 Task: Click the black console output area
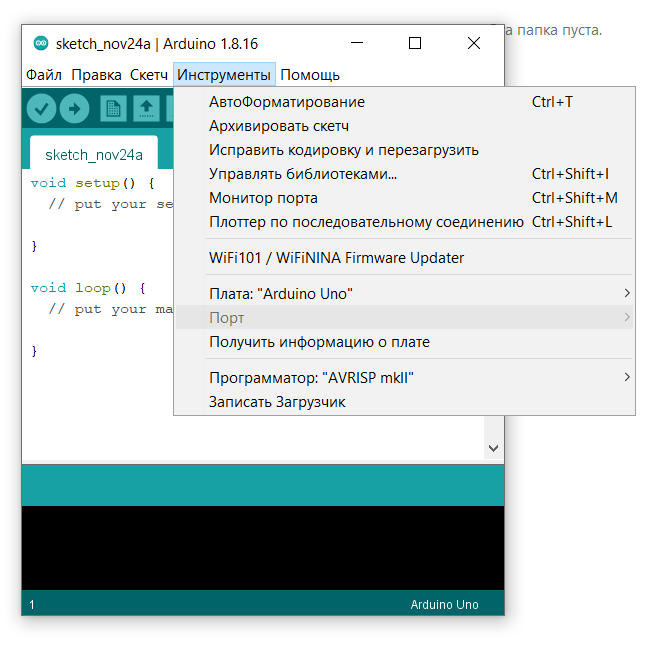point(263,548)
